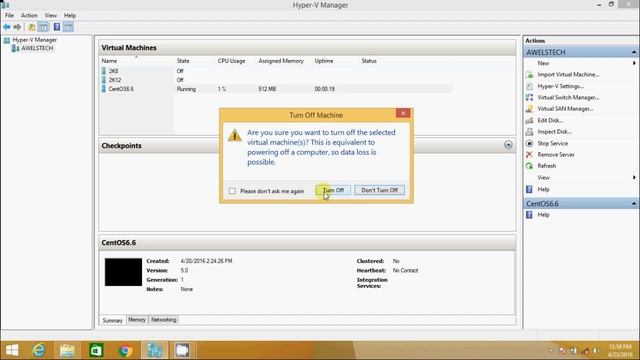Click the 2K12 virtual machine icon

[104, 80]
